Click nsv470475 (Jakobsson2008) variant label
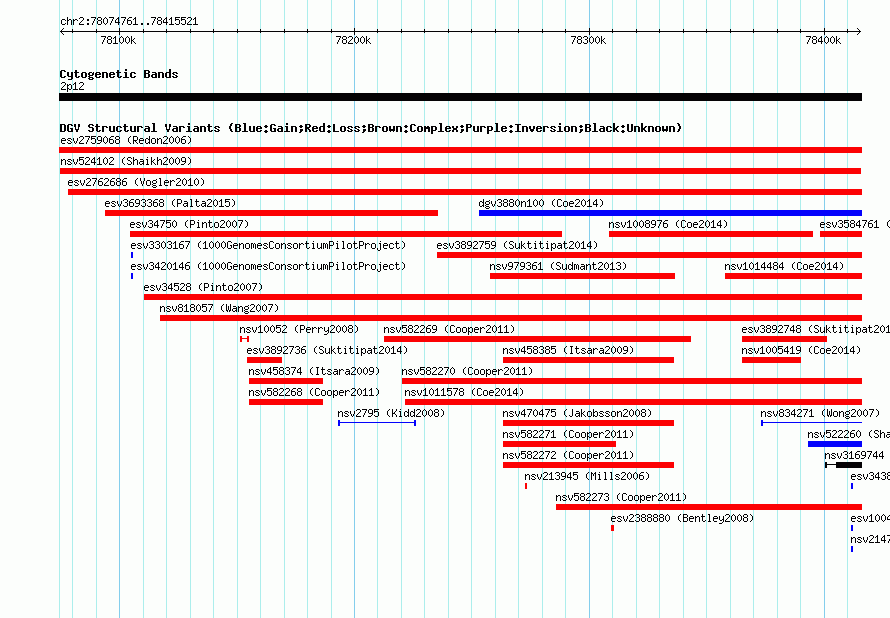 pyautogui.click(x=577, y=413)
